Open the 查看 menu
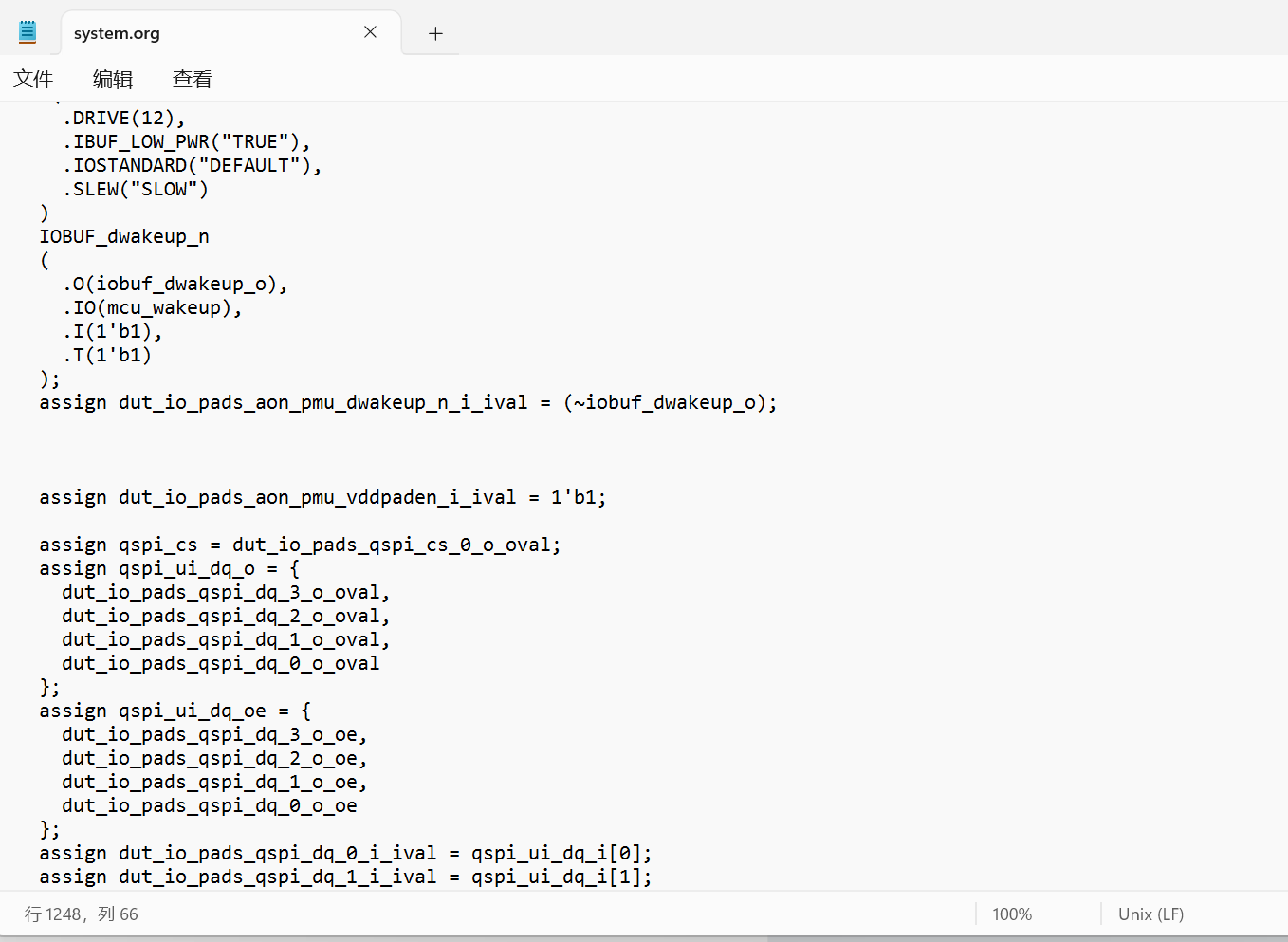The height and width of the screenshot is (942, 1288). click(193, 79)
